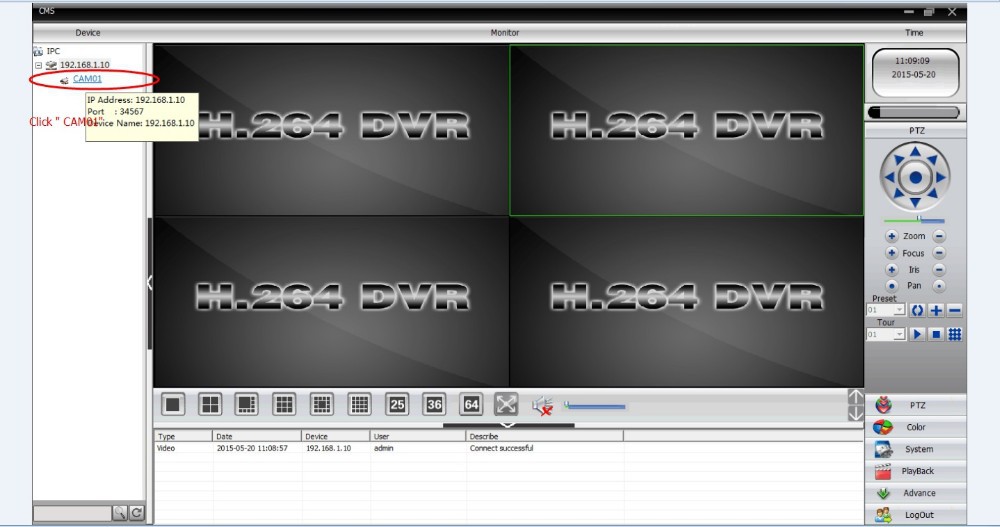Open the Preset number dropdown
Viewport: 1000px width, 527px height.
tap(900, 310)
